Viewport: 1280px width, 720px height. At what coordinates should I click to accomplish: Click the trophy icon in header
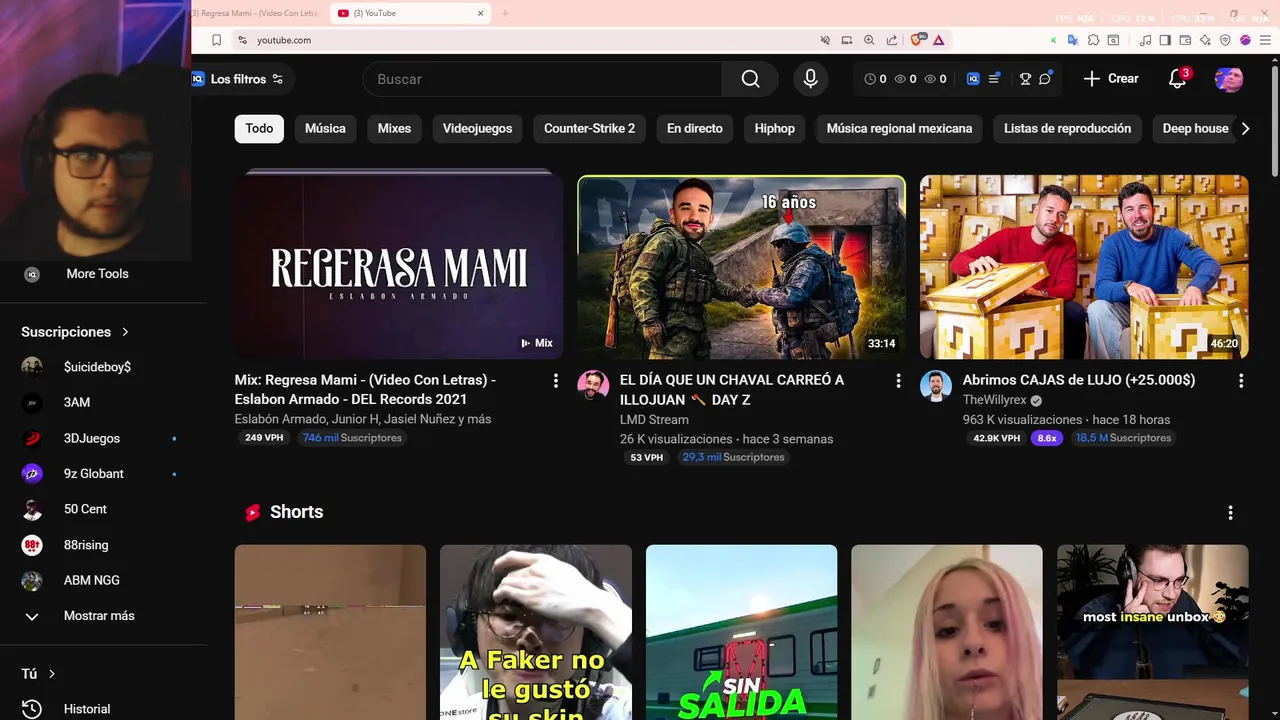(x=1025, y=79)
